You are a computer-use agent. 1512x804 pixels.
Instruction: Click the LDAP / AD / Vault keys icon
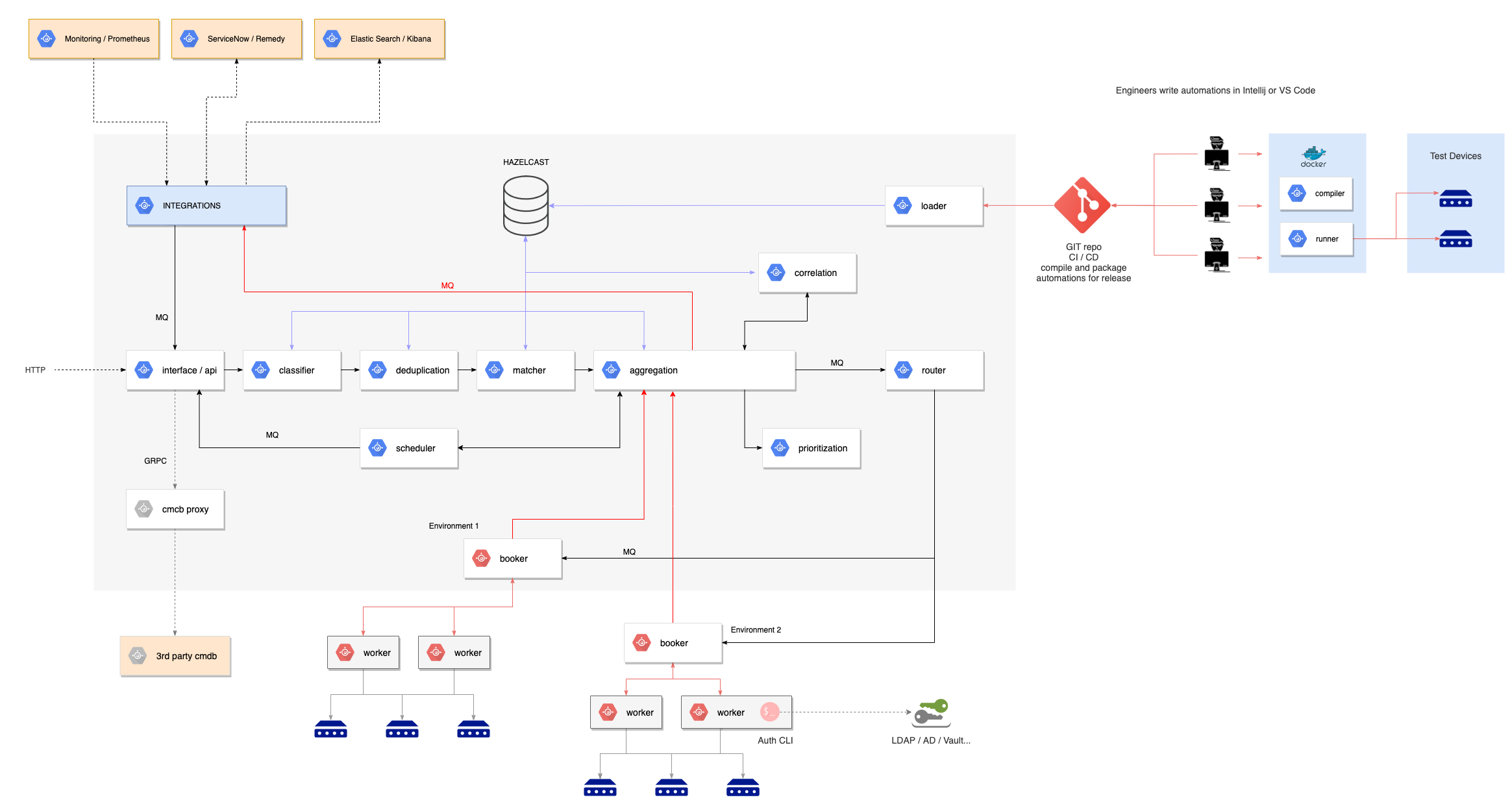(x=931, y=712)
